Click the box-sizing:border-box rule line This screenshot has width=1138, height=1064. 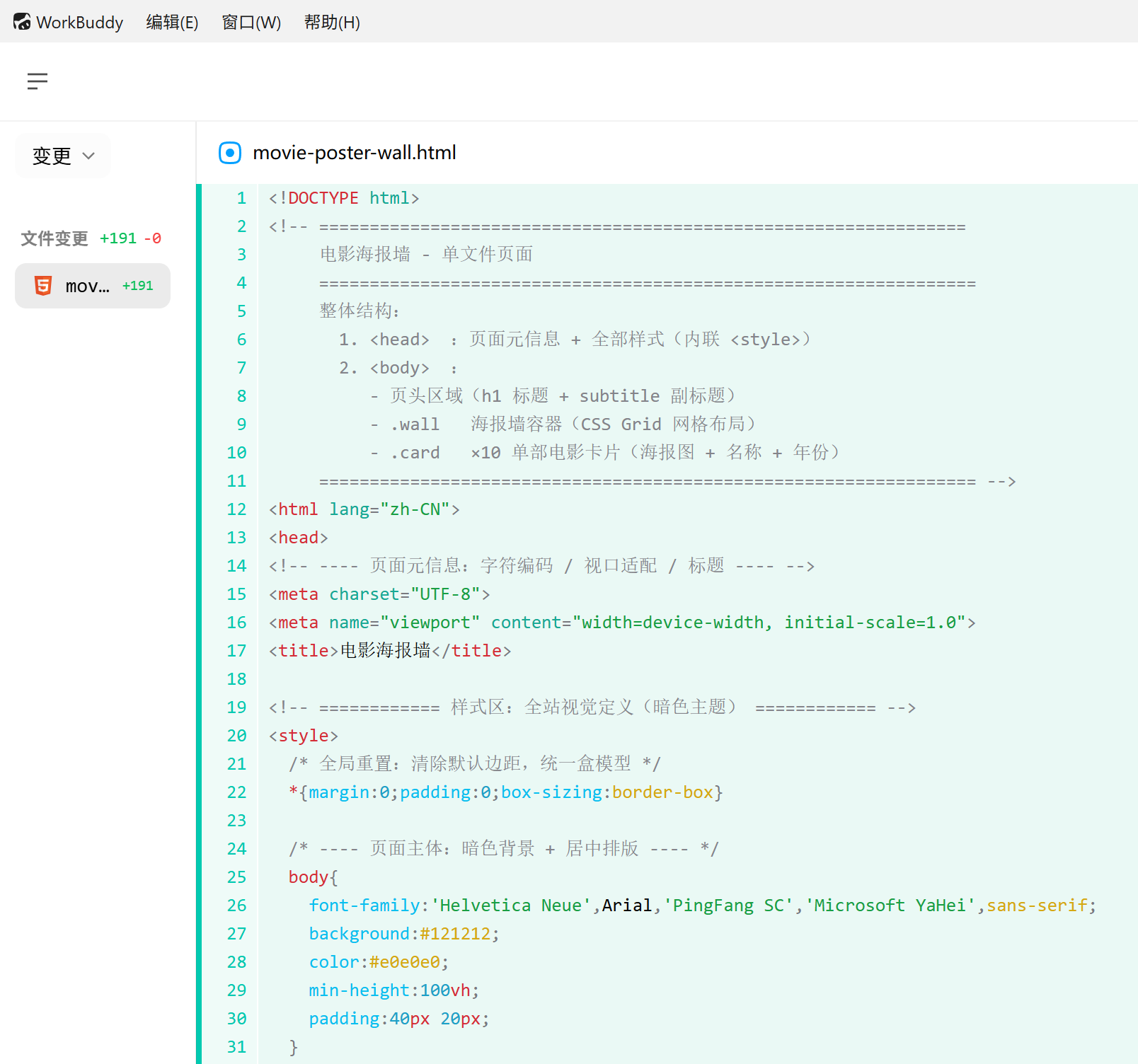point(506,792)
